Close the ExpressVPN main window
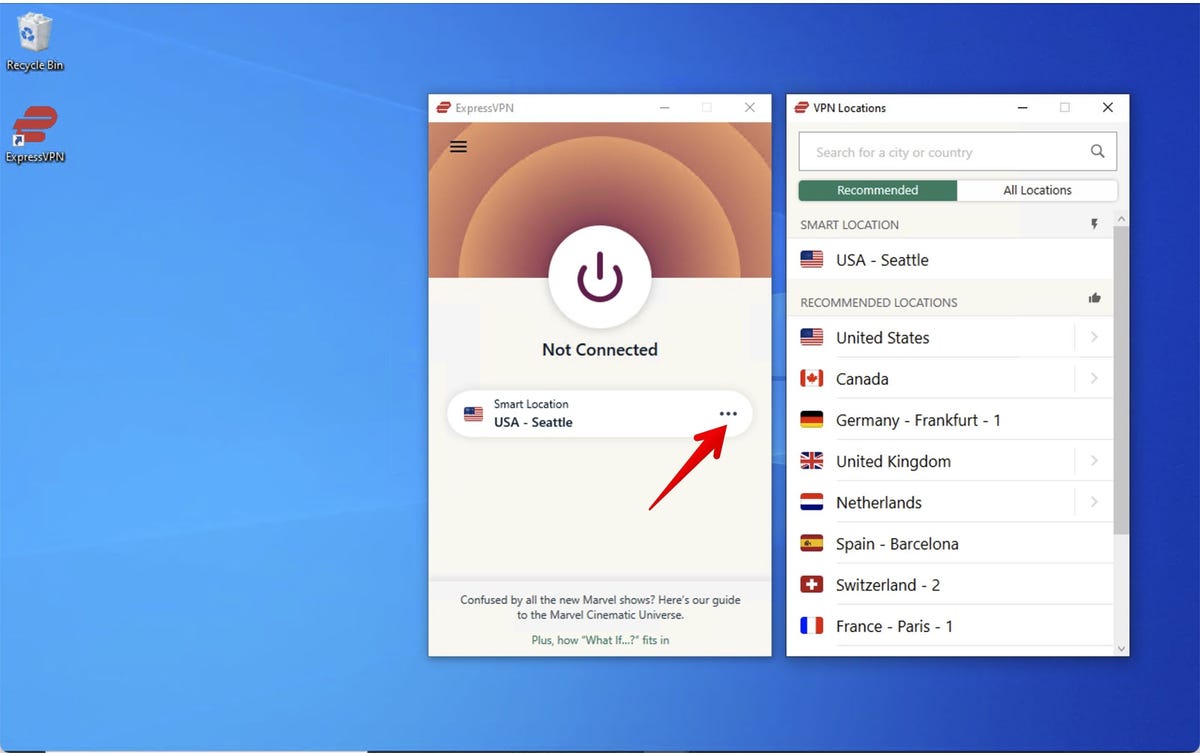1200x753 pixels. pyautogui.click(x=750, y=108)
